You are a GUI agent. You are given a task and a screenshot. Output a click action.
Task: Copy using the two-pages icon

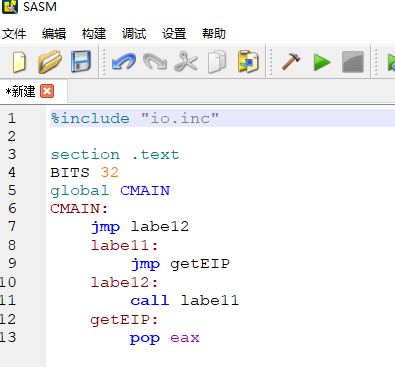(217, 62)
